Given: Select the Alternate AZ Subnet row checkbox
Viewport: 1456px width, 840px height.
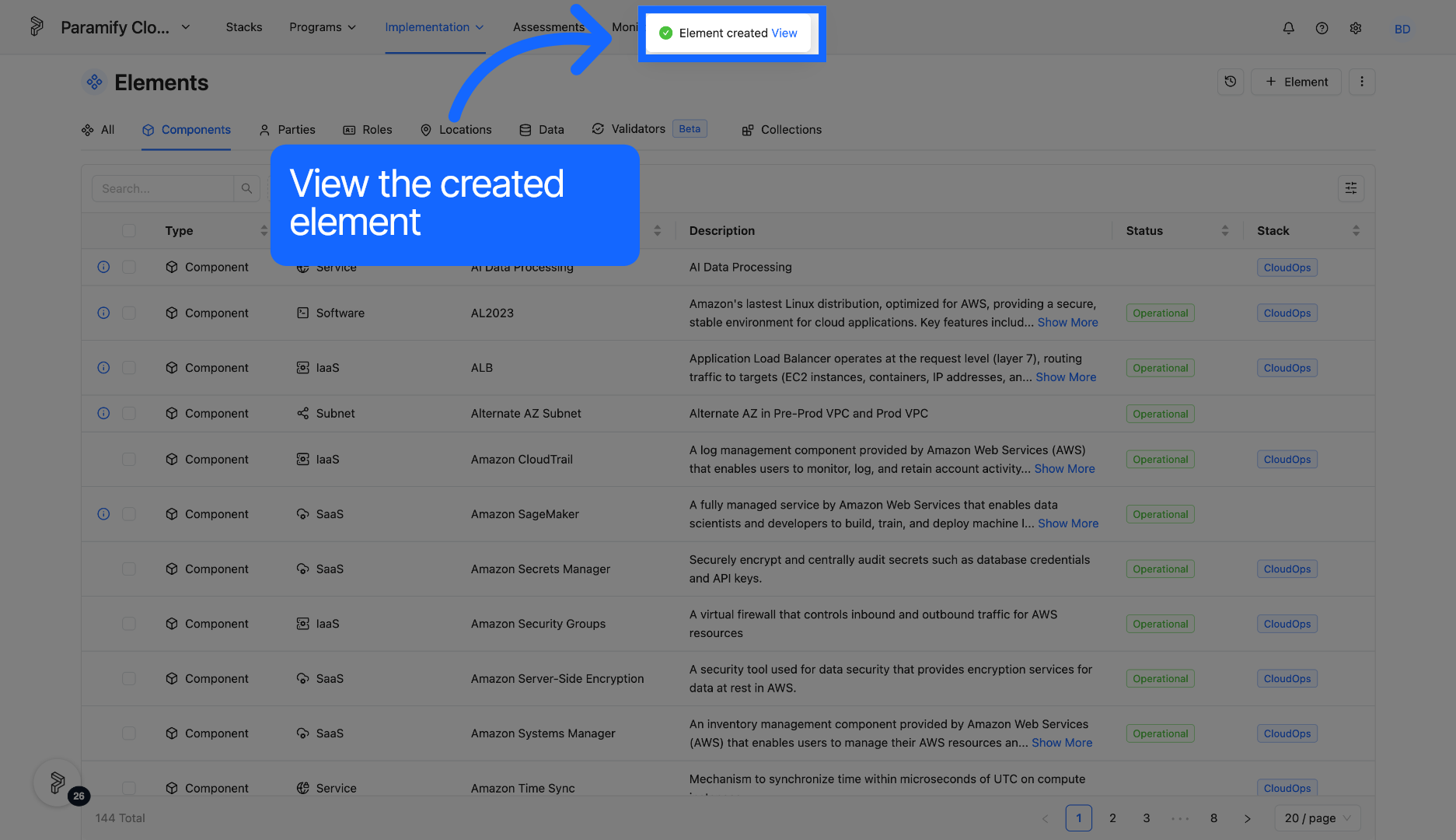Looking at the screenshot, I should pos(129,413).
